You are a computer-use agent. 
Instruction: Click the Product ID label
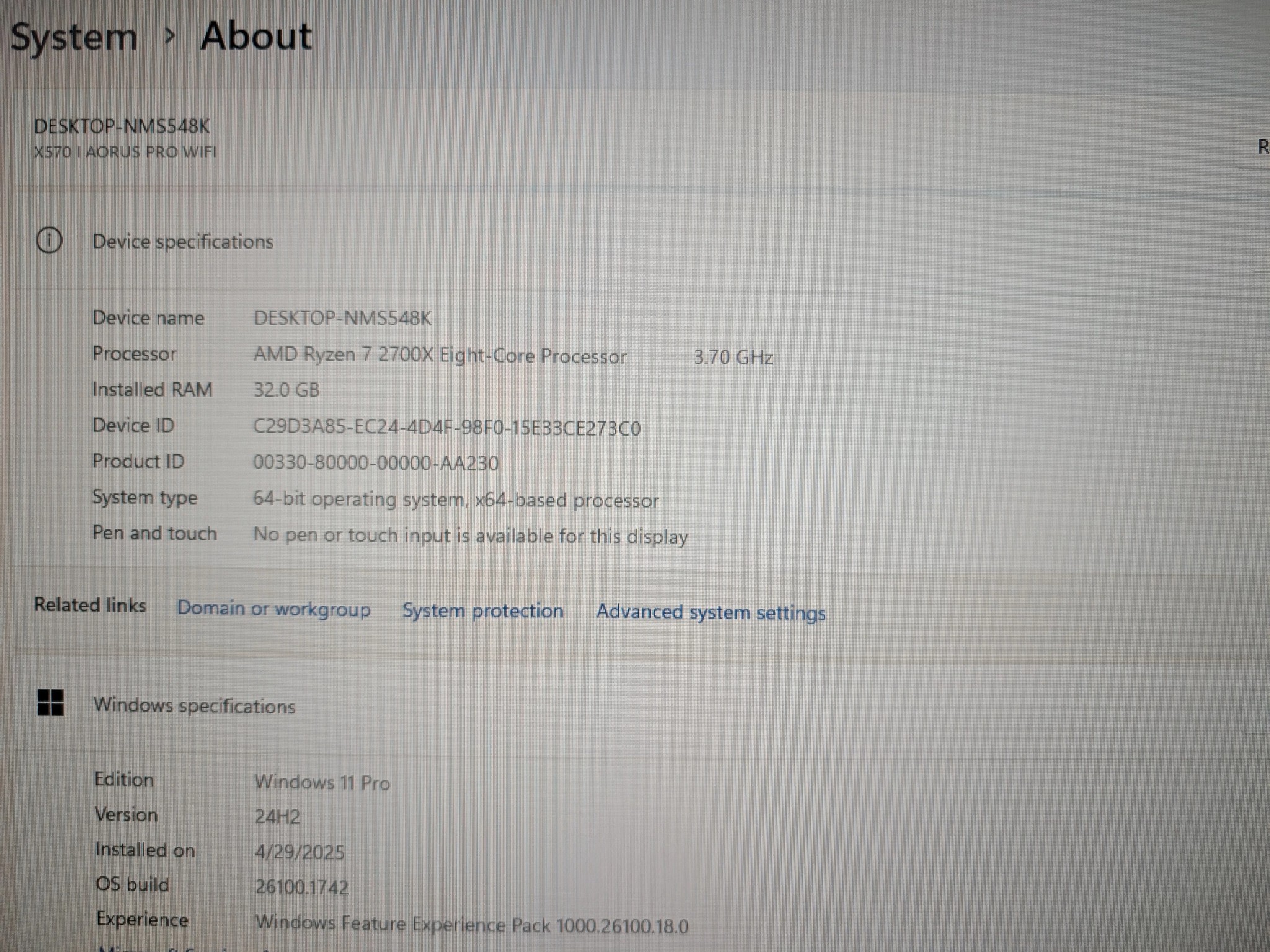[138, 461]
